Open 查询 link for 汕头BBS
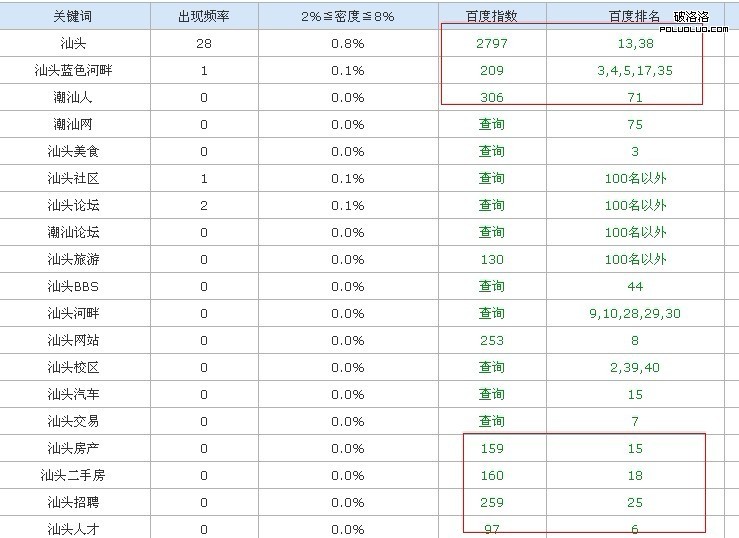 pos(491,287)
